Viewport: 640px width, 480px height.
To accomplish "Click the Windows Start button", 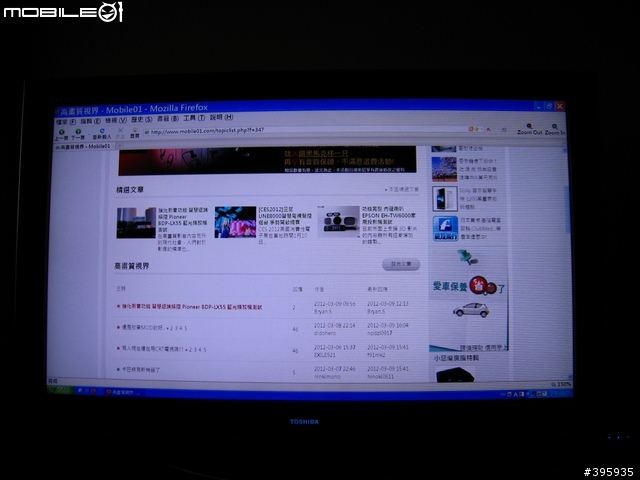I will pos(60,390).
